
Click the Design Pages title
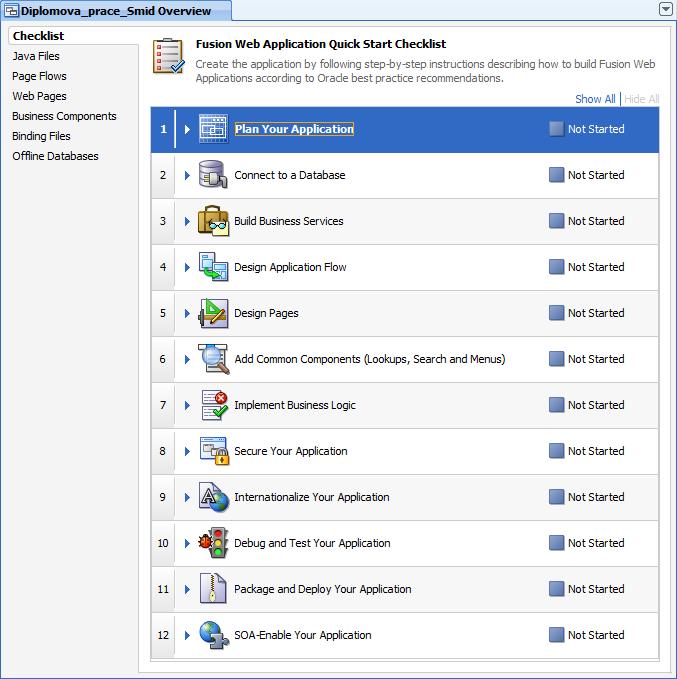point(266,313)
